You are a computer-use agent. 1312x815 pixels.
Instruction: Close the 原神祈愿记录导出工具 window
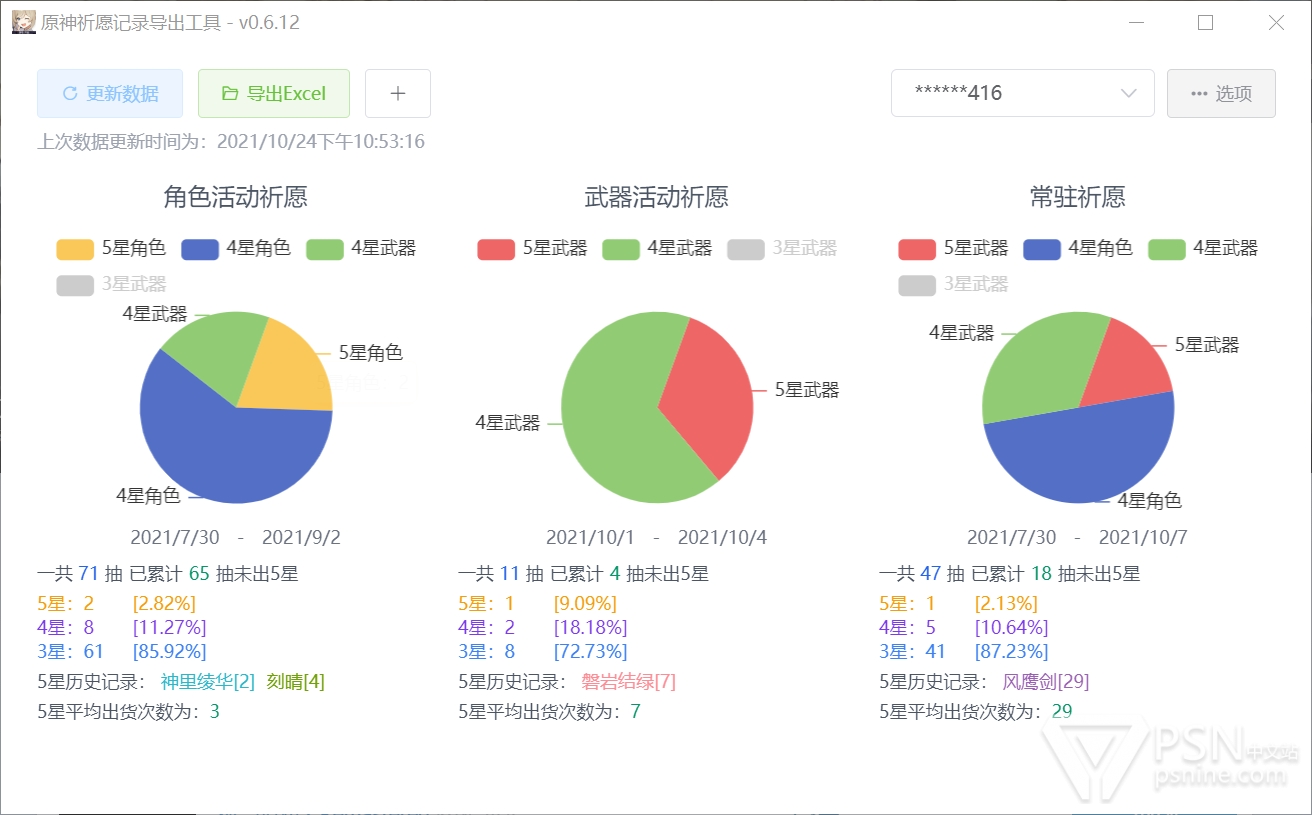click(x=1276, y=22)
